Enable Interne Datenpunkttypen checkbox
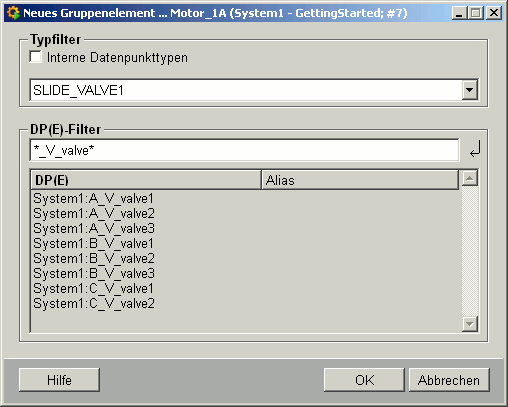Screen dimensions: 508x407 35,57
